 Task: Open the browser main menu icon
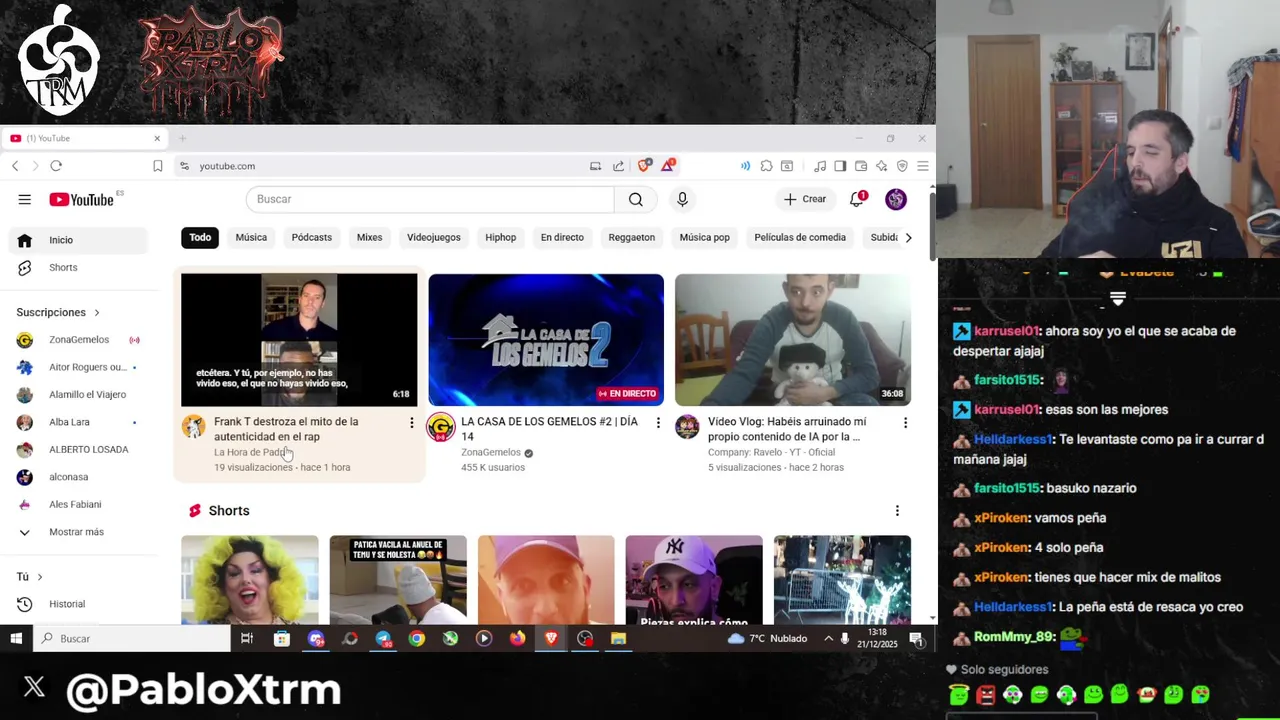(x=923, y=166)
